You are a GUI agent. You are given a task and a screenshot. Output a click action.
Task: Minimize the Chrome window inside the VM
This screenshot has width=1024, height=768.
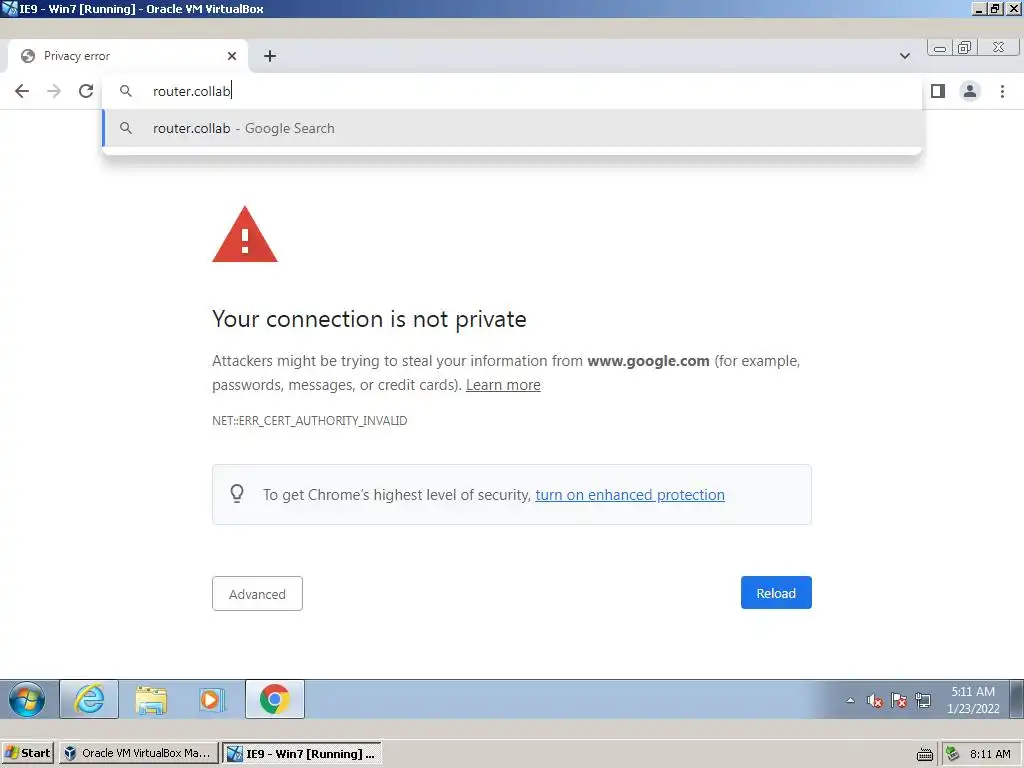click(x=940, y=48)
